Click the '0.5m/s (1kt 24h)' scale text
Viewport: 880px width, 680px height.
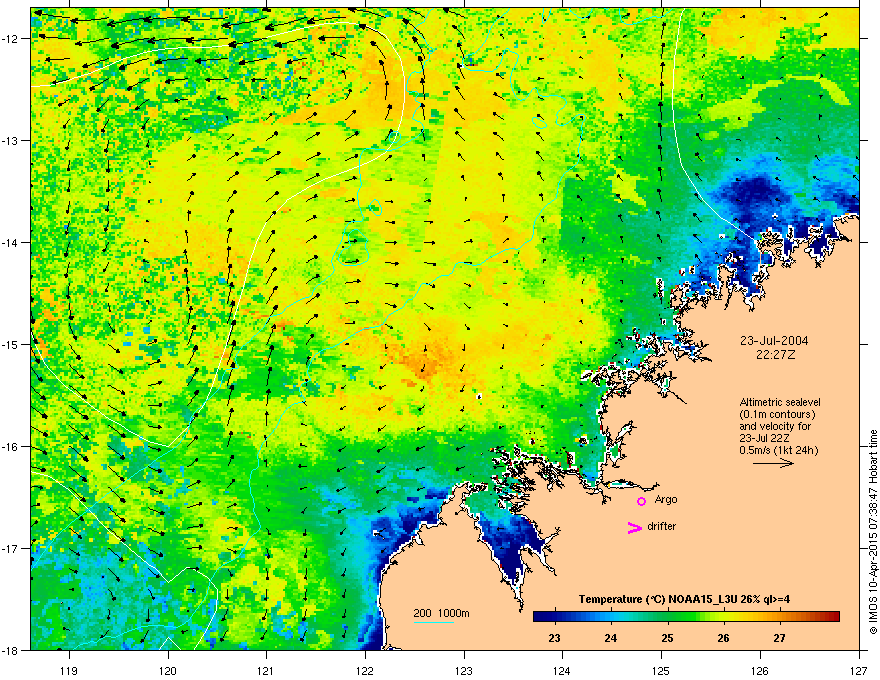pos(778,451)
